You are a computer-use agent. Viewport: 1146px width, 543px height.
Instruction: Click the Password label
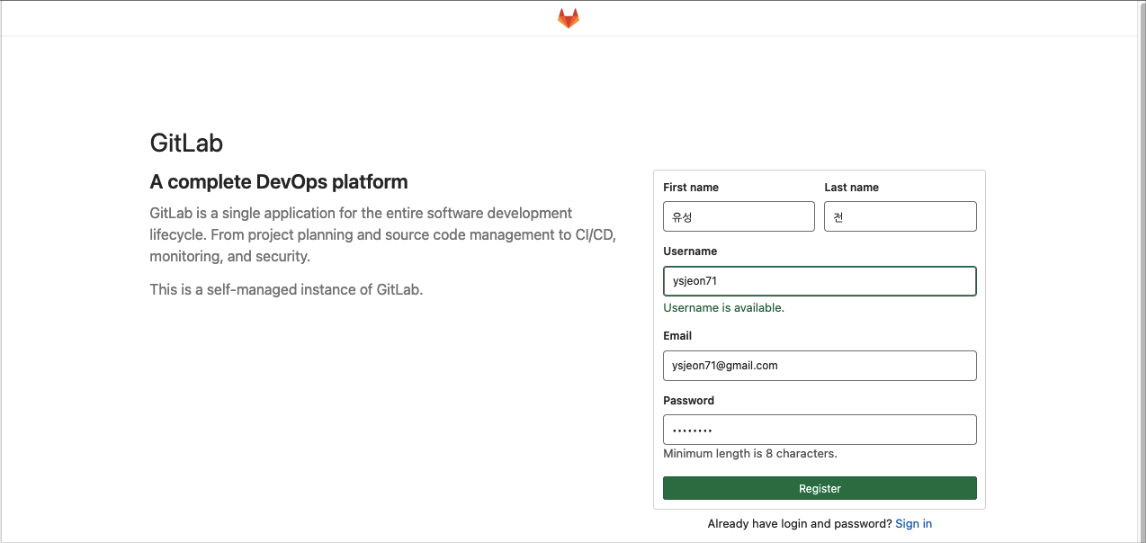688,400
